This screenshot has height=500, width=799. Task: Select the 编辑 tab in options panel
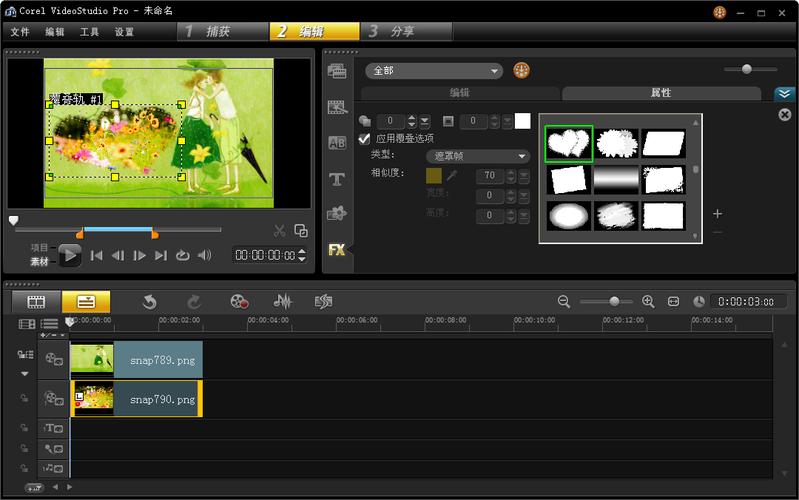click(x=459, y=93)
